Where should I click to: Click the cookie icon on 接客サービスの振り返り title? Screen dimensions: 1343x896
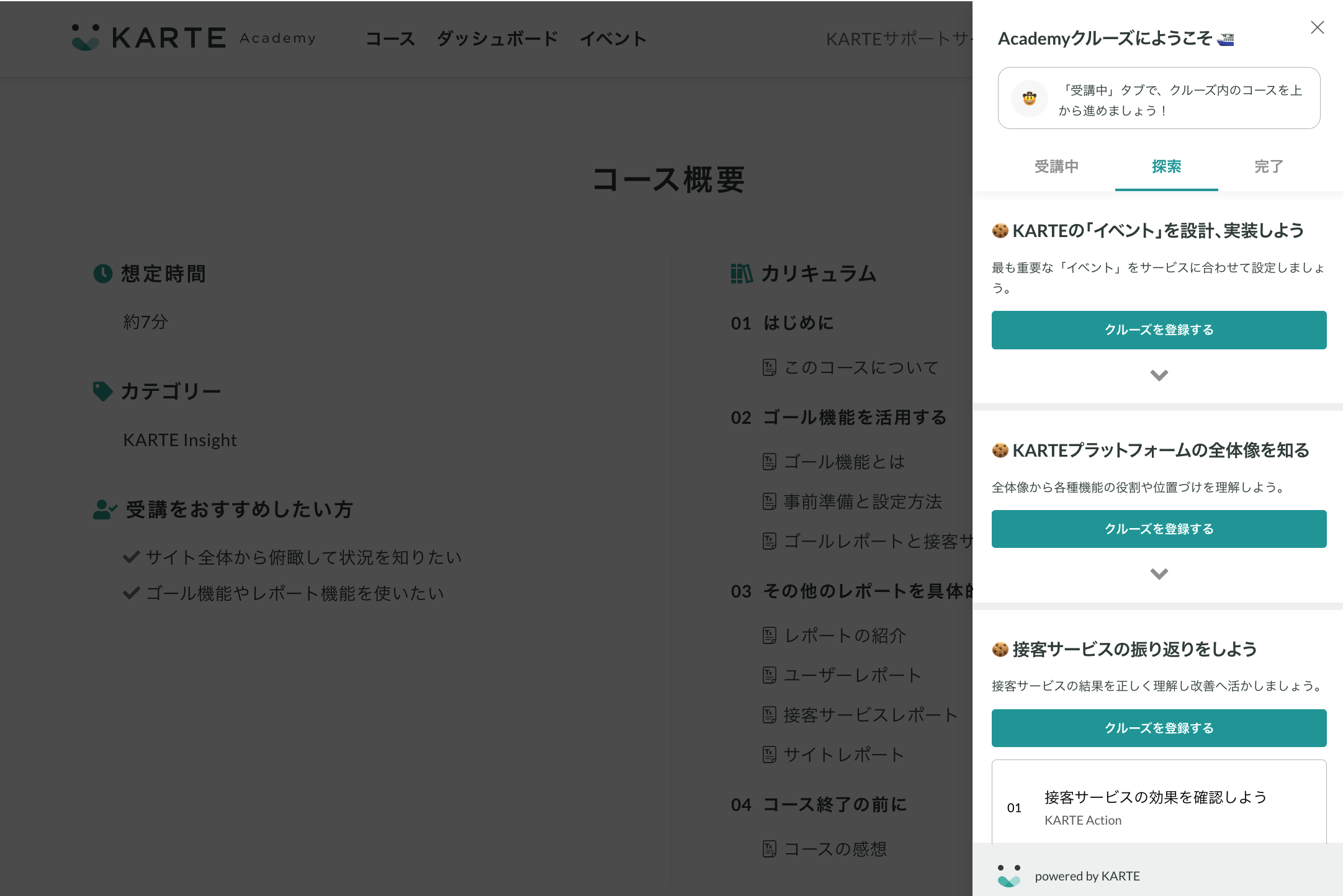(1000, 649)
